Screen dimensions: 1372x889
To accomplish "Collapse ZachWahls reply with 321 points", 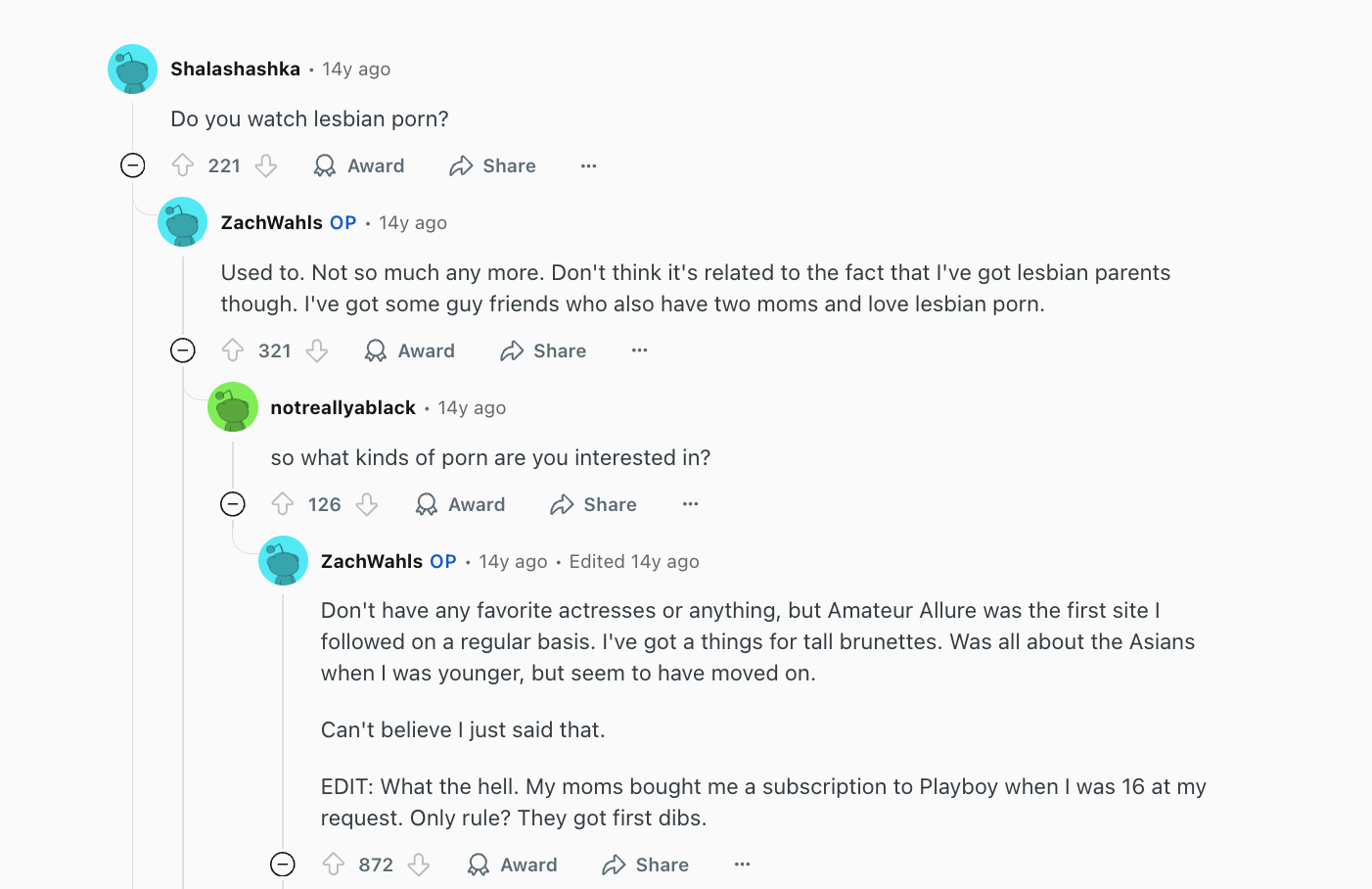I will [183, 351].
